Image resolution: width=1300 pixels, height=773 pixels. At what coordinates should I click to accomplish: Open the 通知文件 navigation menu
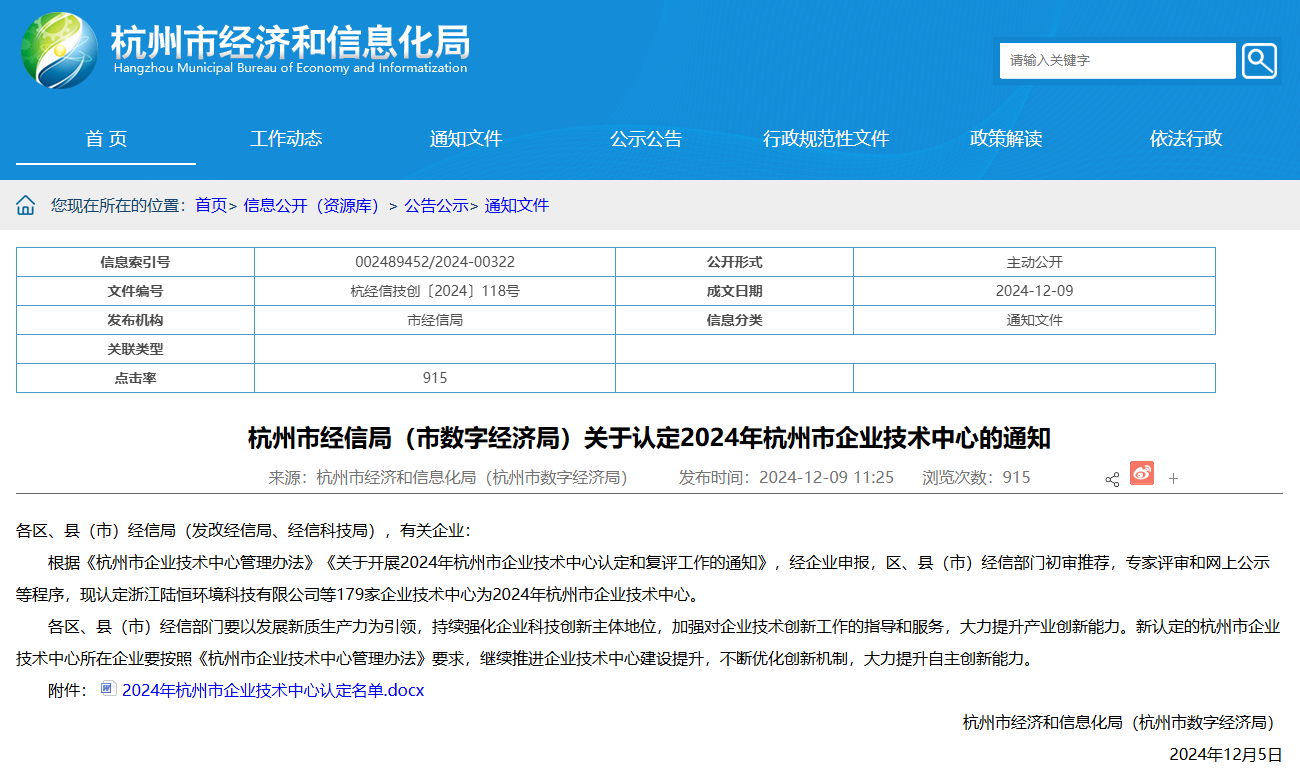466,139
